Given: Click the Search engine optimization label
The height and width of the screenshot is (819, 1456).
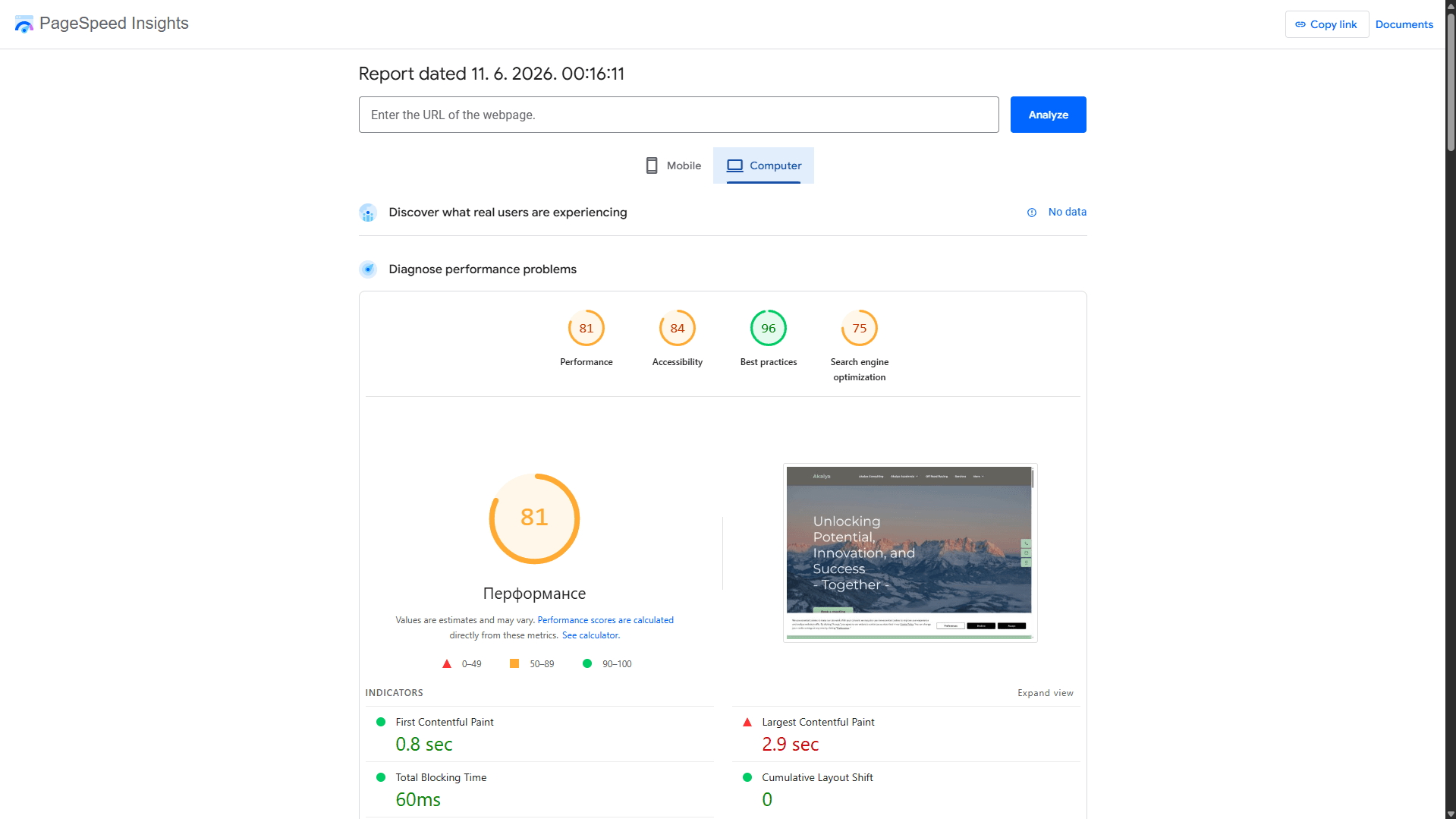Looking at the screenshot, I should point(860,370).
